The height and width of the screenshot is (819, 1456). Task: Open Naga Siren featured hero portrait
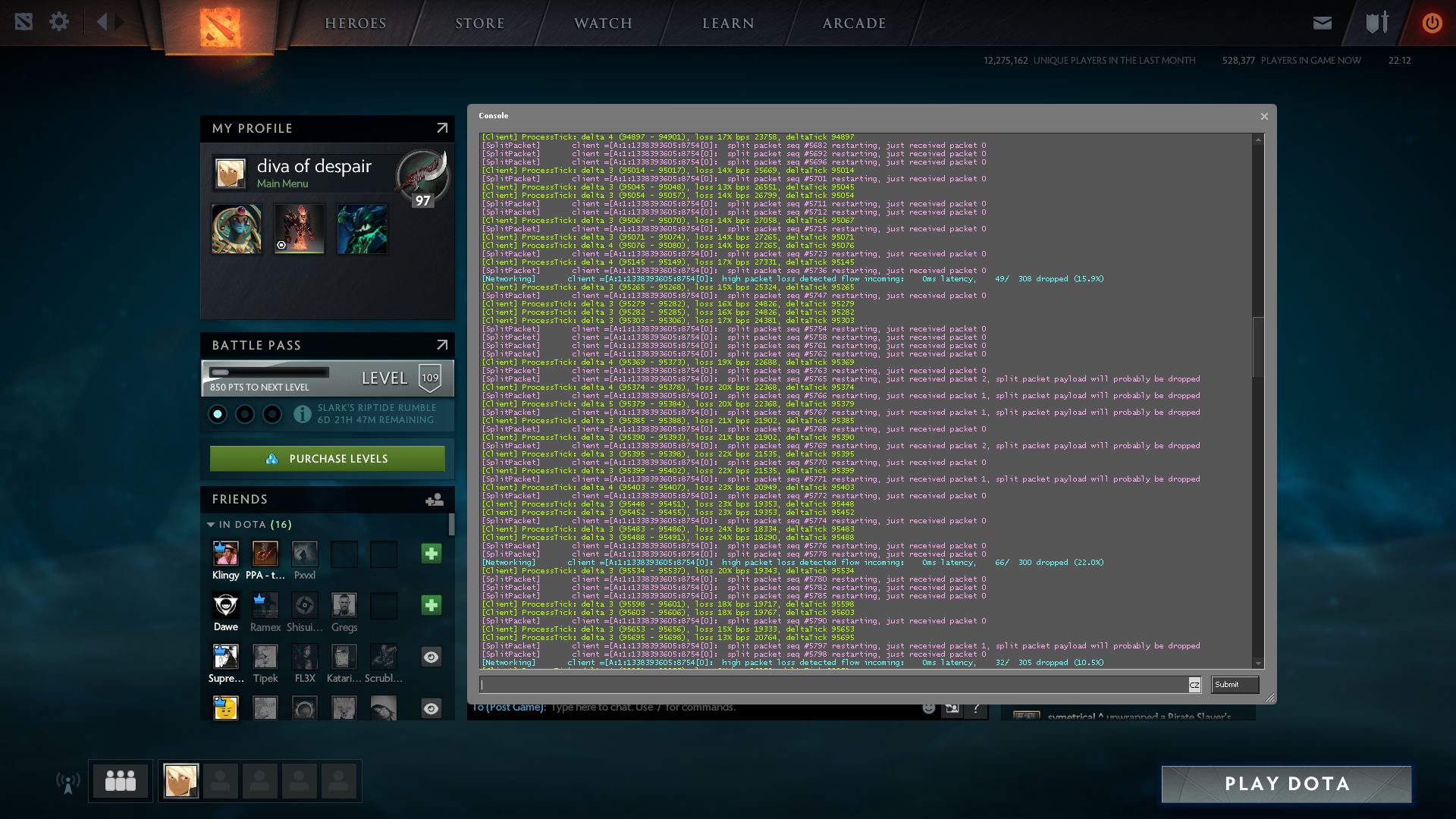[x=237, y=229]
